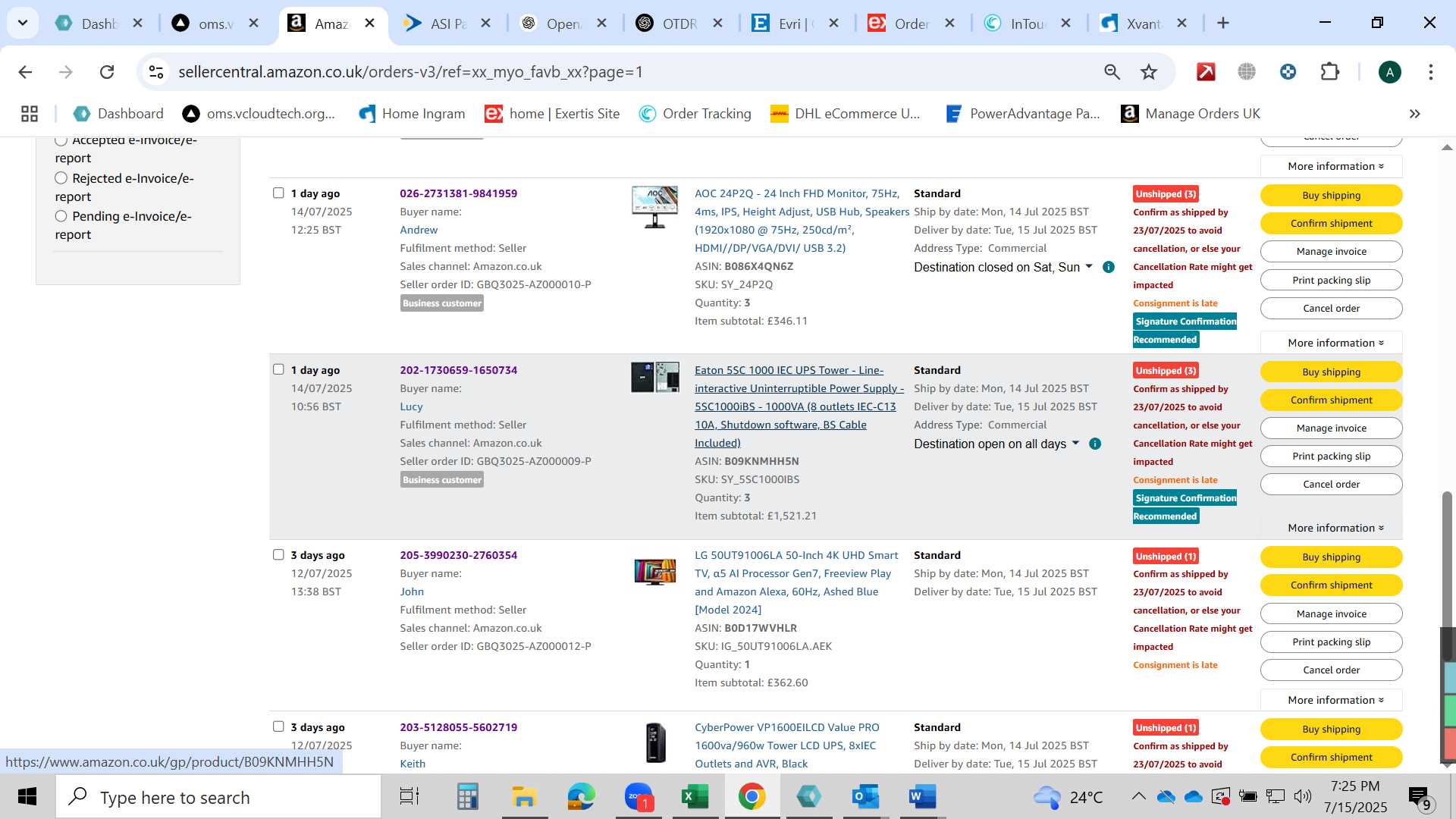The image size is (1456, 819).
Task: Open a new browser tab
Action: pyautogui.click(x=1222, y=24)
